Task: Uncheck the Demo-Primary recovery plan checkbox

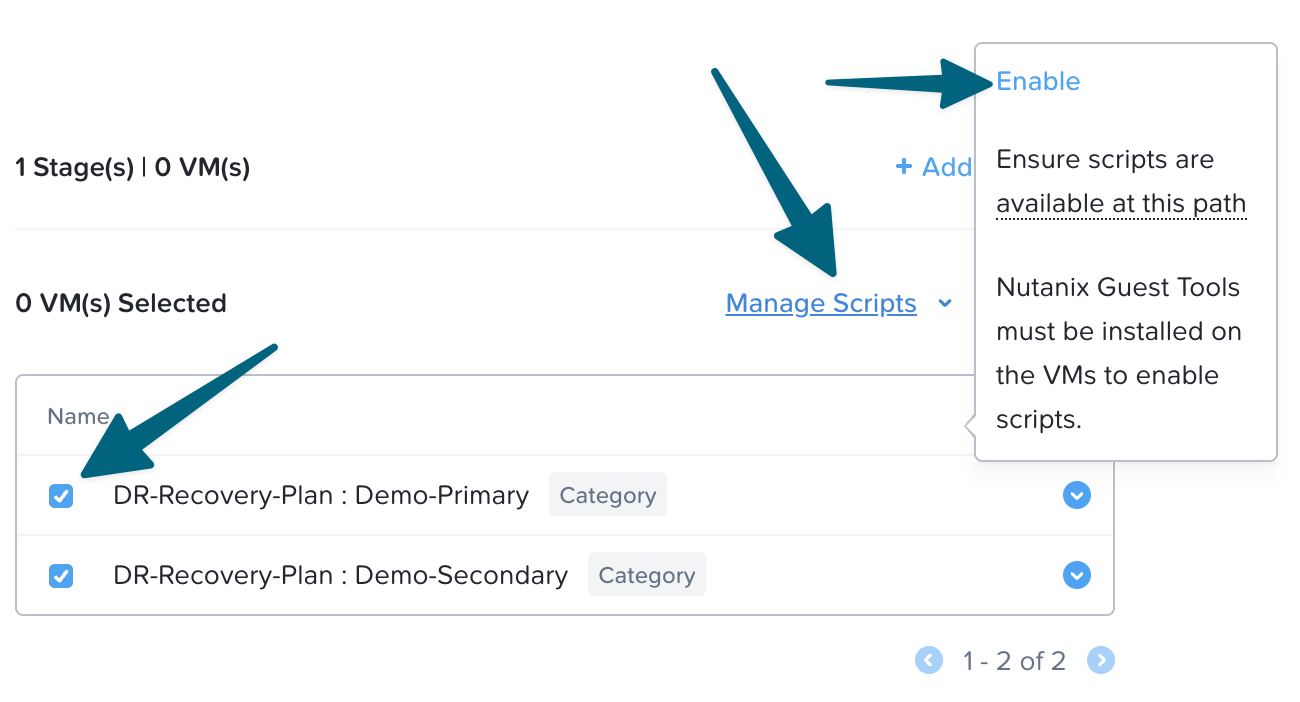Action: tap(61, 496)
